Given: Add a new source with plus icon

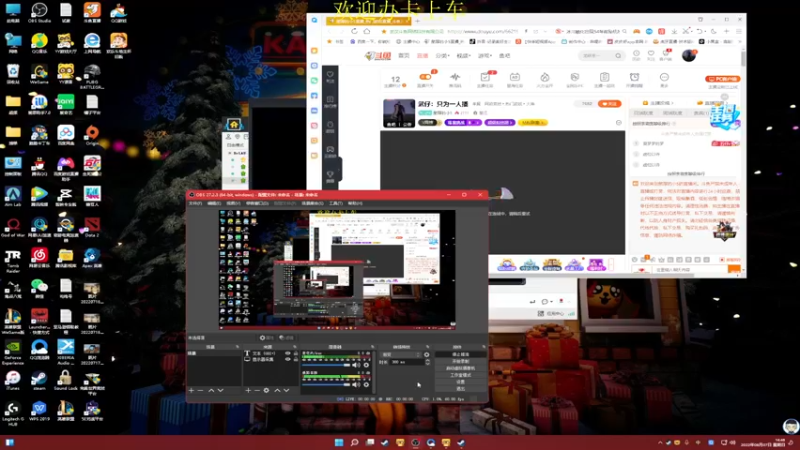Looking at the screenshot, I should click(x=248, y=390).
